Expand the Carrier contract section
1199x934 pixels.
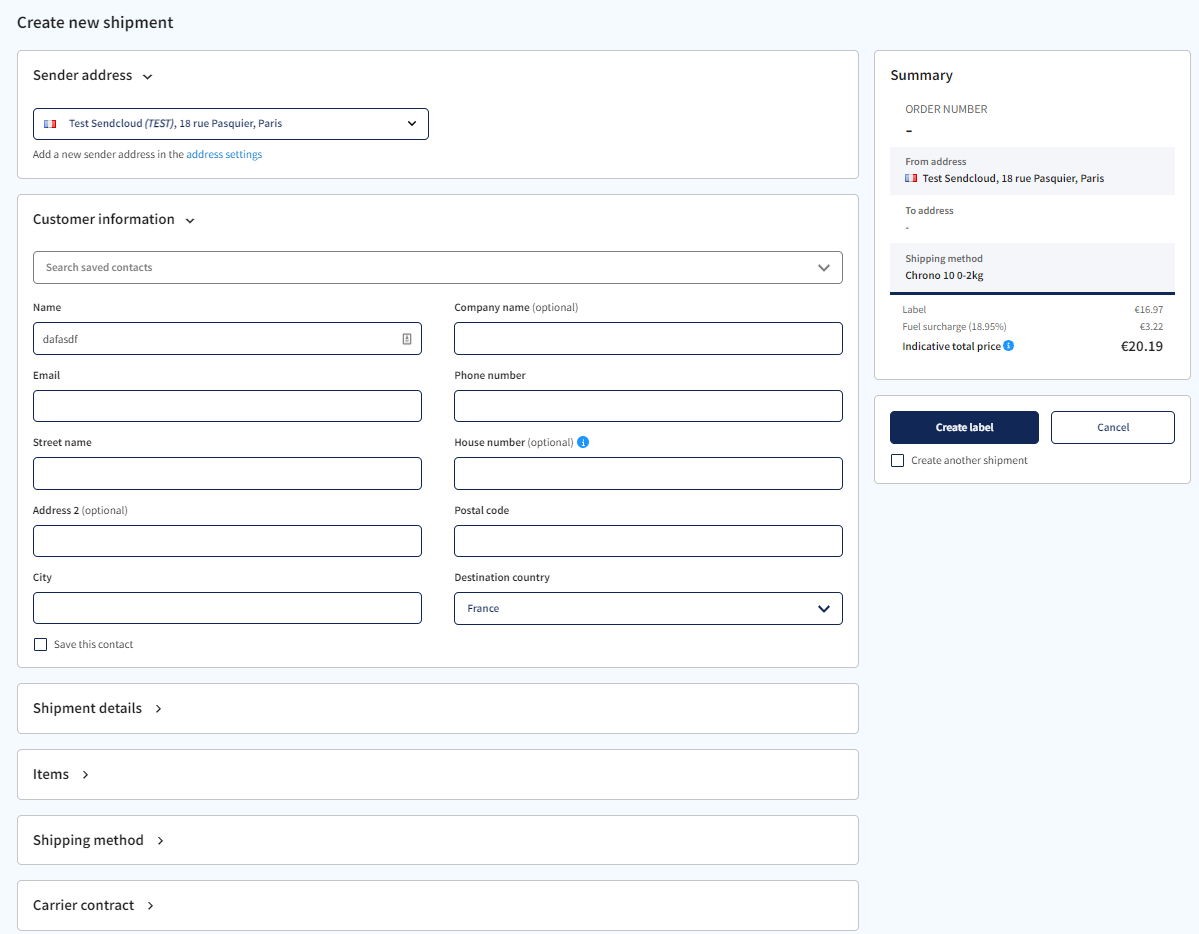click(x=151, y=905)
